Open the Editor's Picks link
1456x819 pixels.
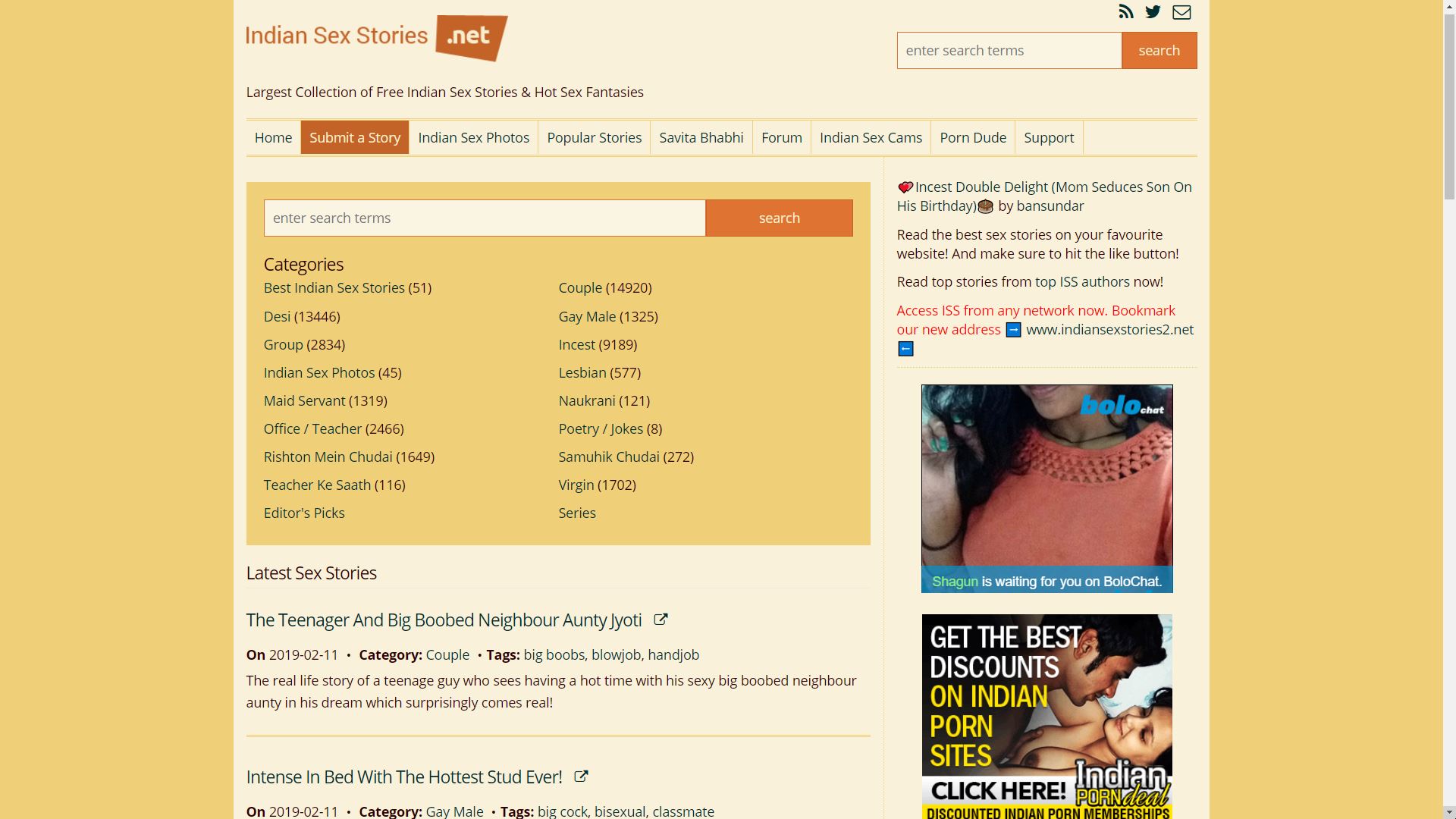[x=304, y=513]
